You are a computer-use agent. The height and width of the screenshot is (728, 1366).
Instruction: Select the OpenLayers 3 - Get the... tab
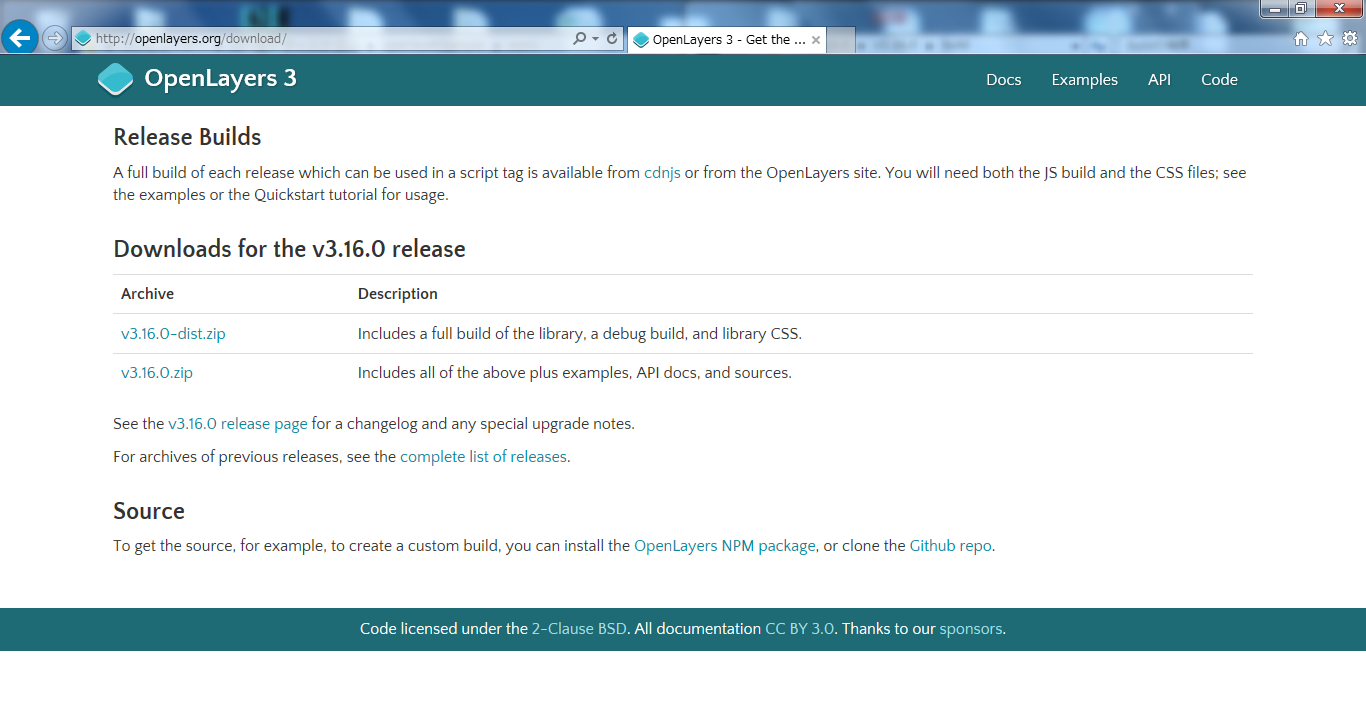(727, 40)
